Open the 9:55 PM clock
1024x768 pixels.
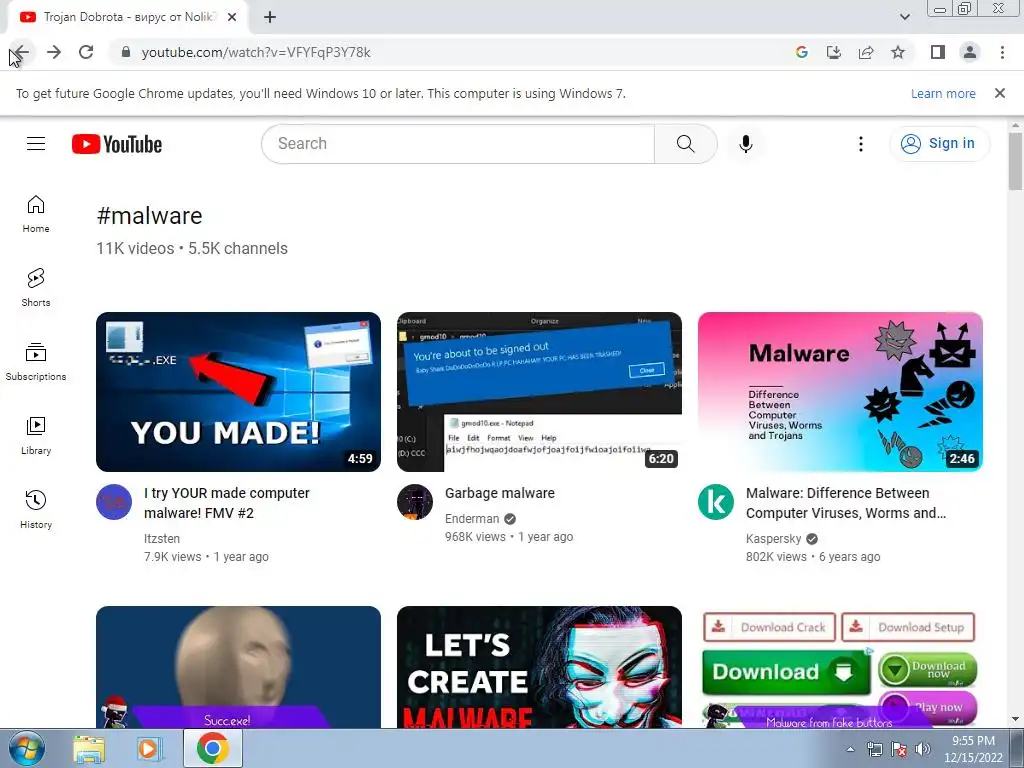click(973, 748)
